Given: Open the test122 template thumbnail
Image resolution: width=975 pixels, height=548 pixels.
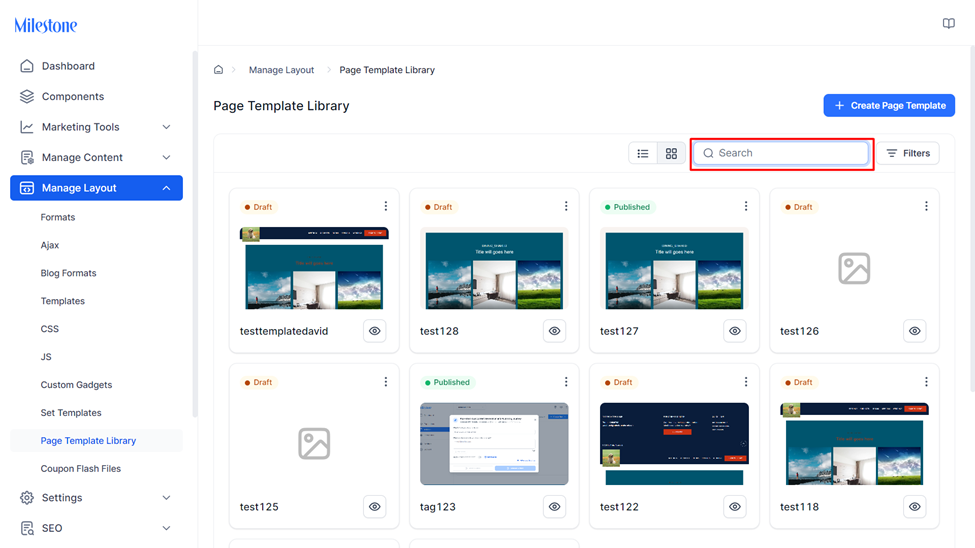Looking at the screenshot, I should point(674,444).
